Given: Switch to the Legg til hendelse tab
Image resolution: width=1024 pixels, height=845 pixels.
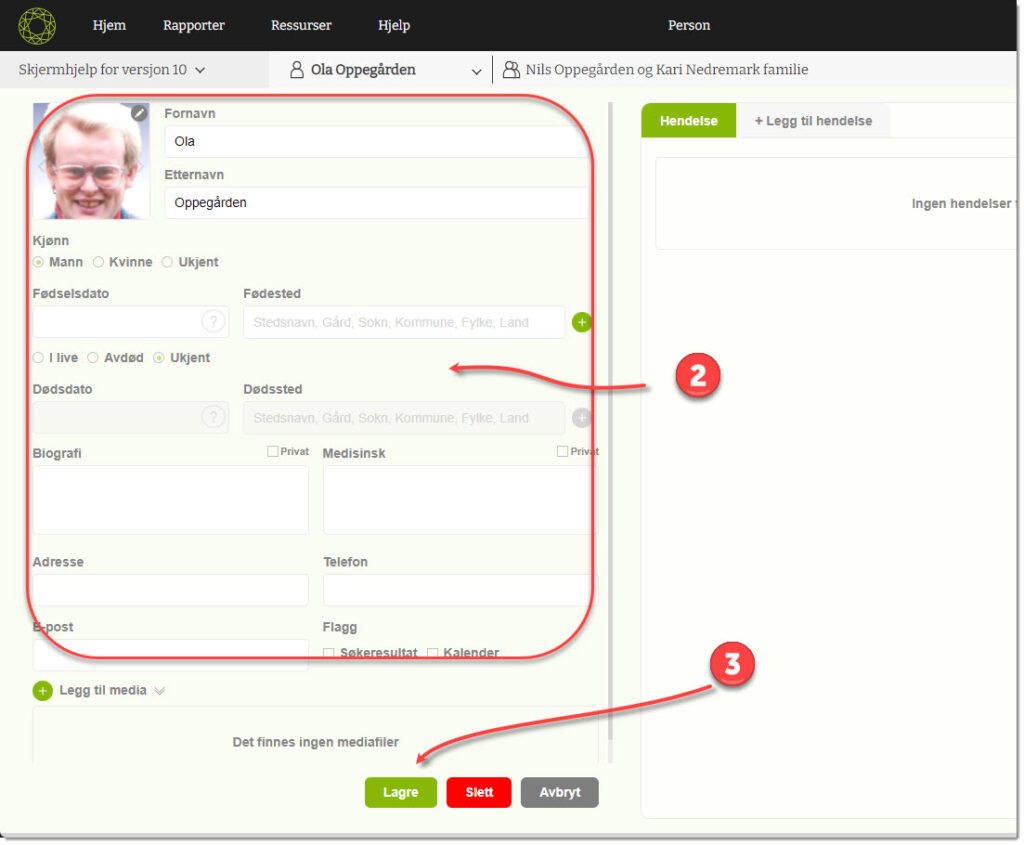Looking at the screenshot, I should [x=812, y=121].
